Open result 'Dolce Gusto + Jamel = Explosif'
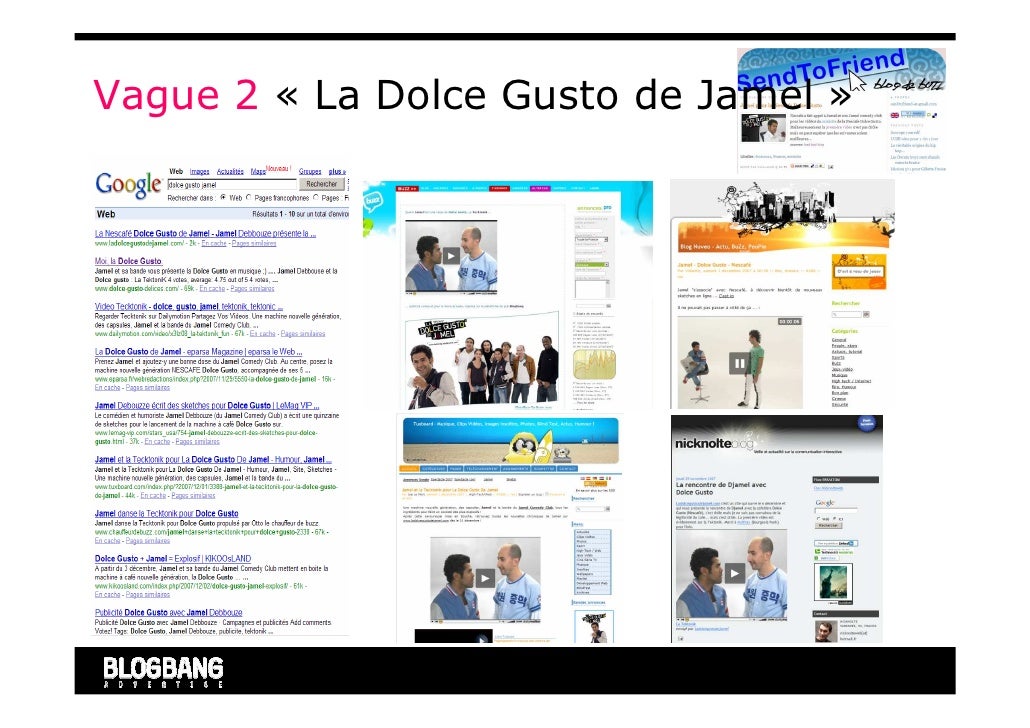Image resolution: width=1030 pixels, height=728 pixels. click(x=173, y=558)
